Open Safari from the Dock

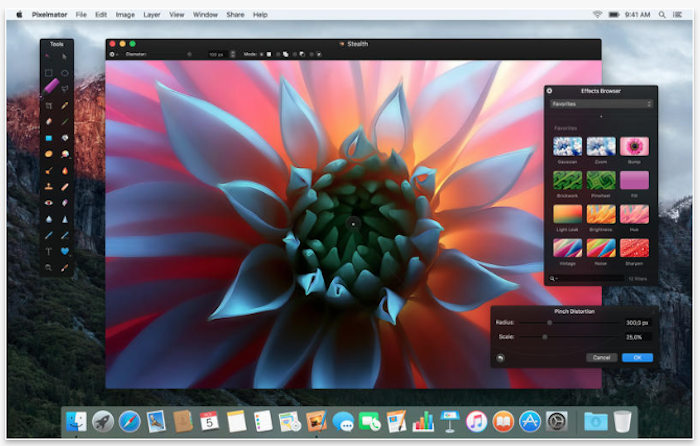pyautogui.click(x=129, y=421)
